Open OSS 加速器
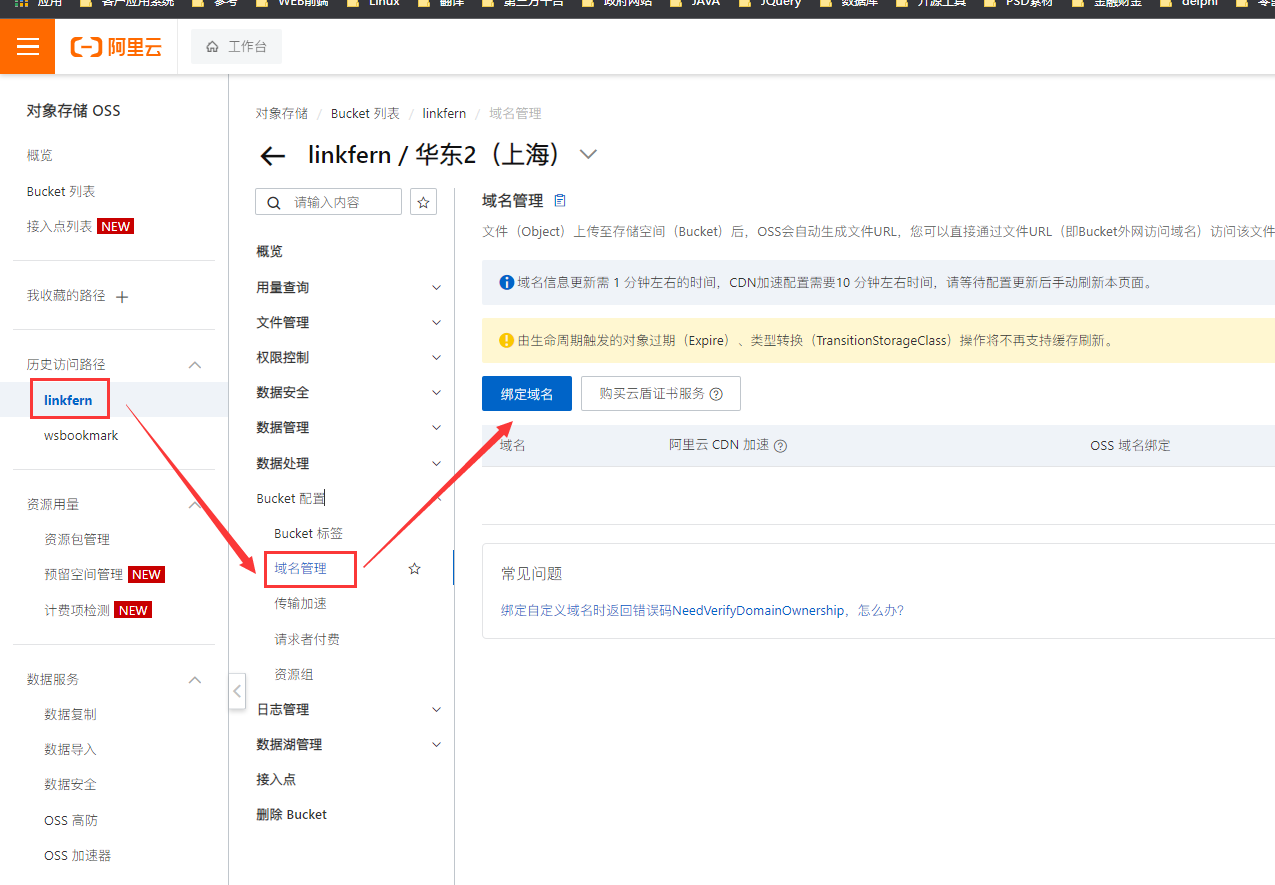This screenshot has width=1275, height=885. click(x=78, y=856)
